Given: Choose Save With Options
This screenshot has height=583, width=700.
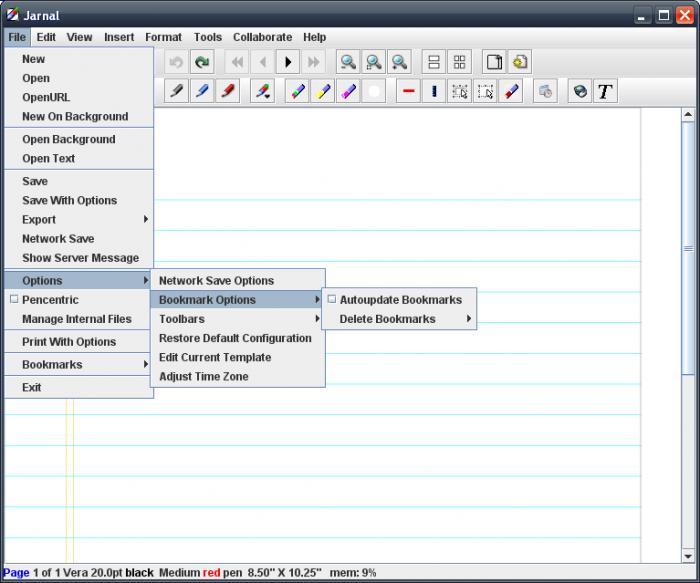Looking at the screenshot, I should coord(79,200).
